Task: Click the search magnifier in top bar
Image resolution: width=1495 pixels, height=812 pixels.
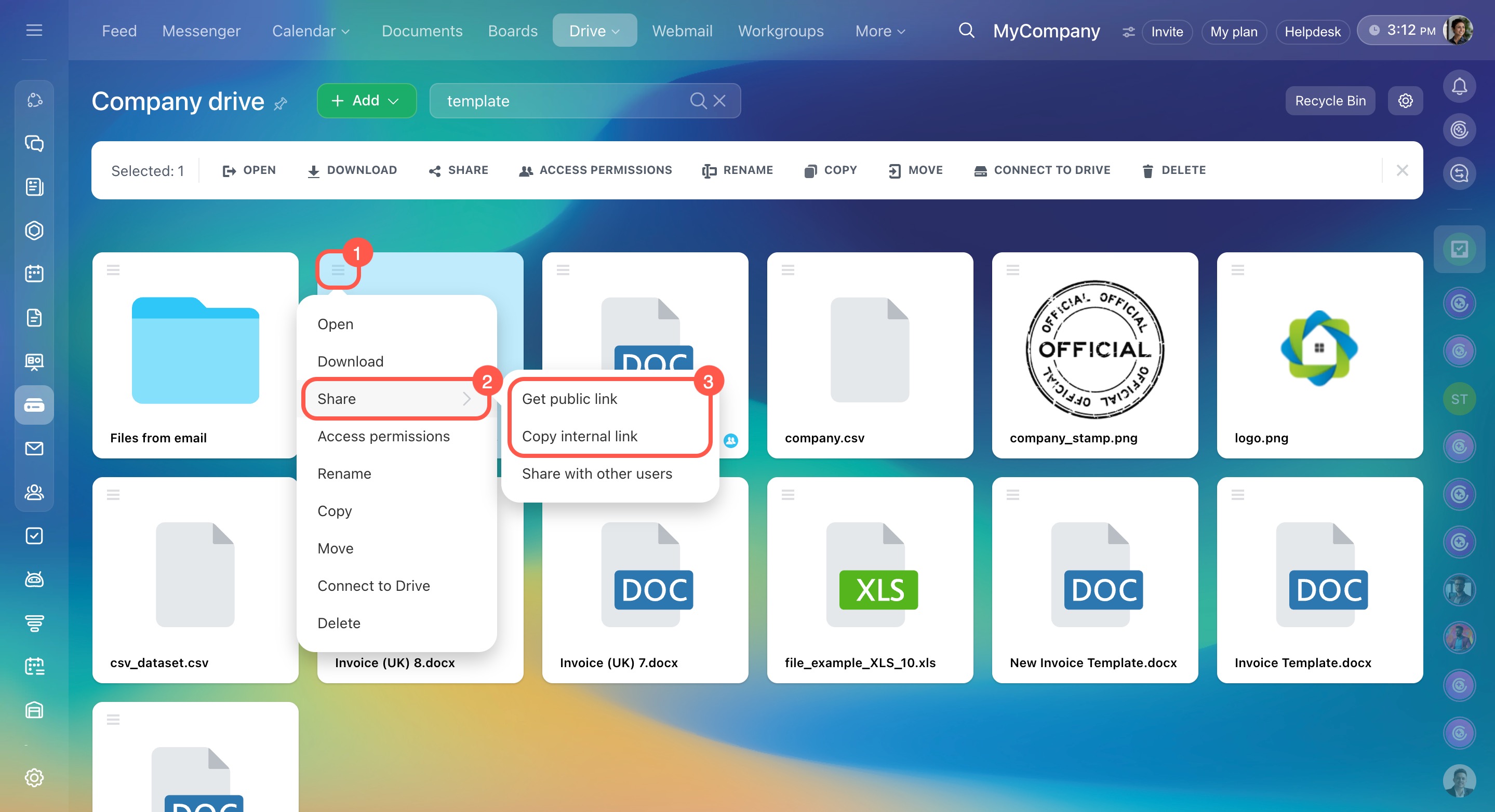Action: [x=966, y=31]
